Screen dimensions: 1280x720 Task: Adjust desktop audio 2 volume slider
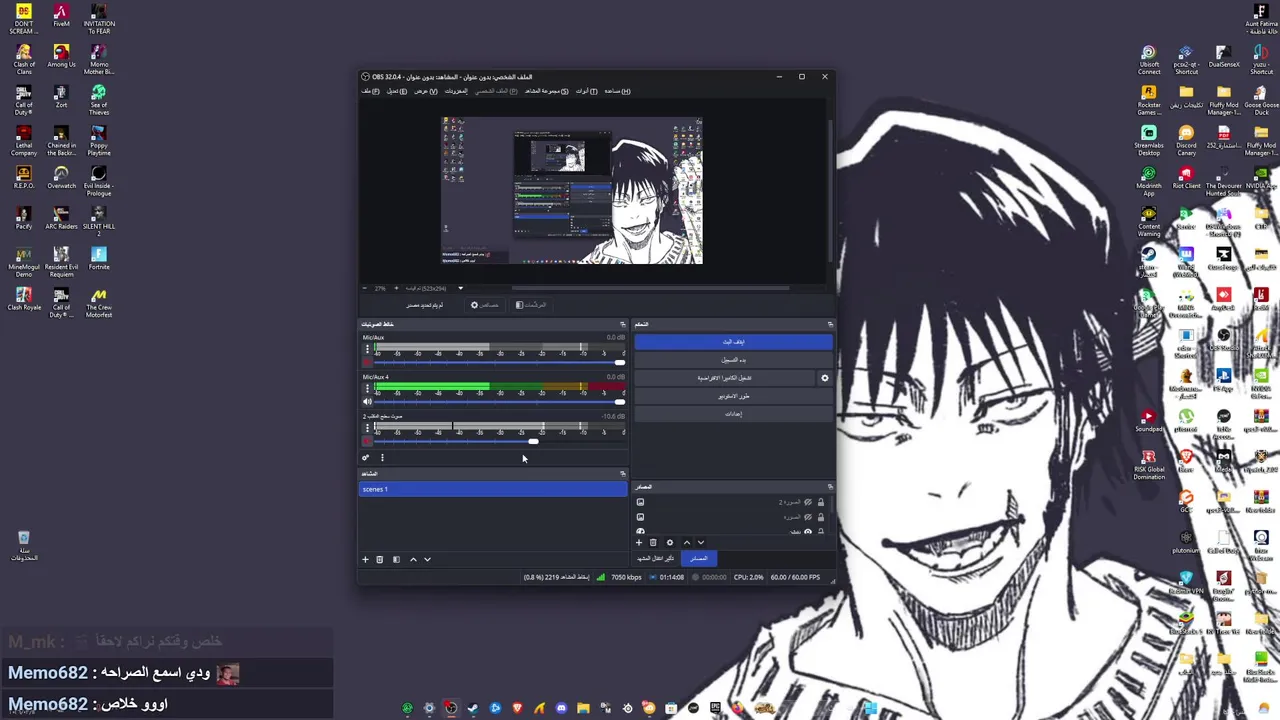tap(533, 441)
